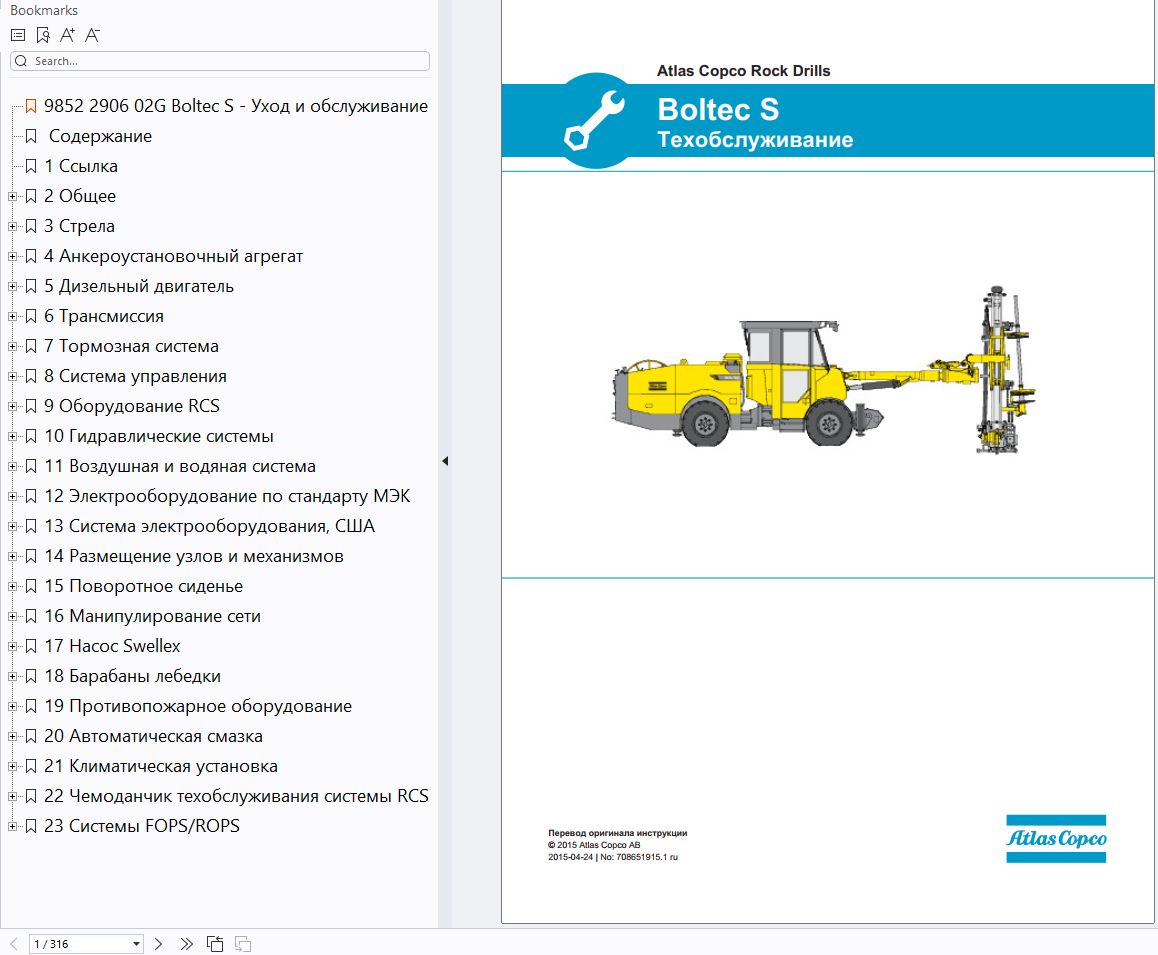
Task: Select 13 Система электрооборудования, США
Action: [209, 526]
